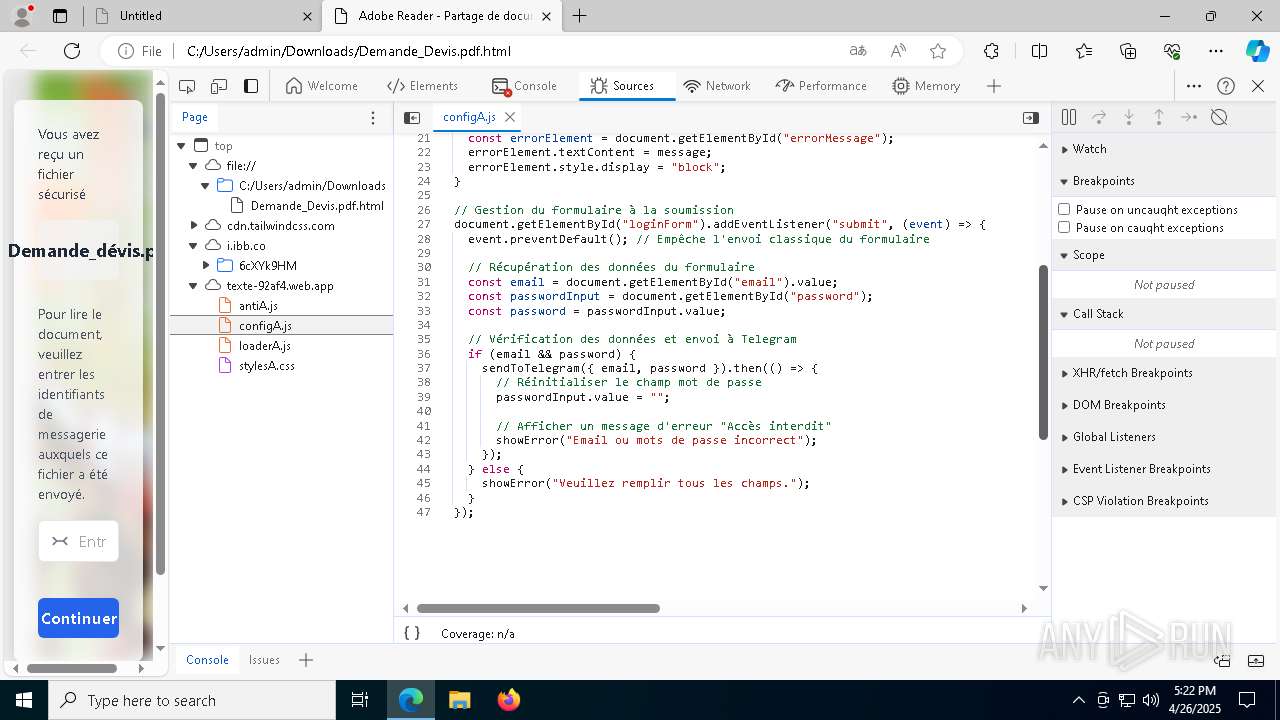Image resolution: width=1280 pixels, height=720 pixels.
Task: Open Firefox from the taskbar
Action: 509,700
